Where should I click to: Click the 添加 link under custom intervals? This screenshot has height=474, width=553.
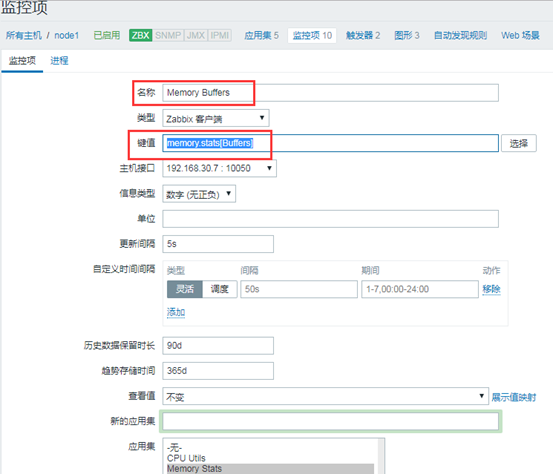176,312
